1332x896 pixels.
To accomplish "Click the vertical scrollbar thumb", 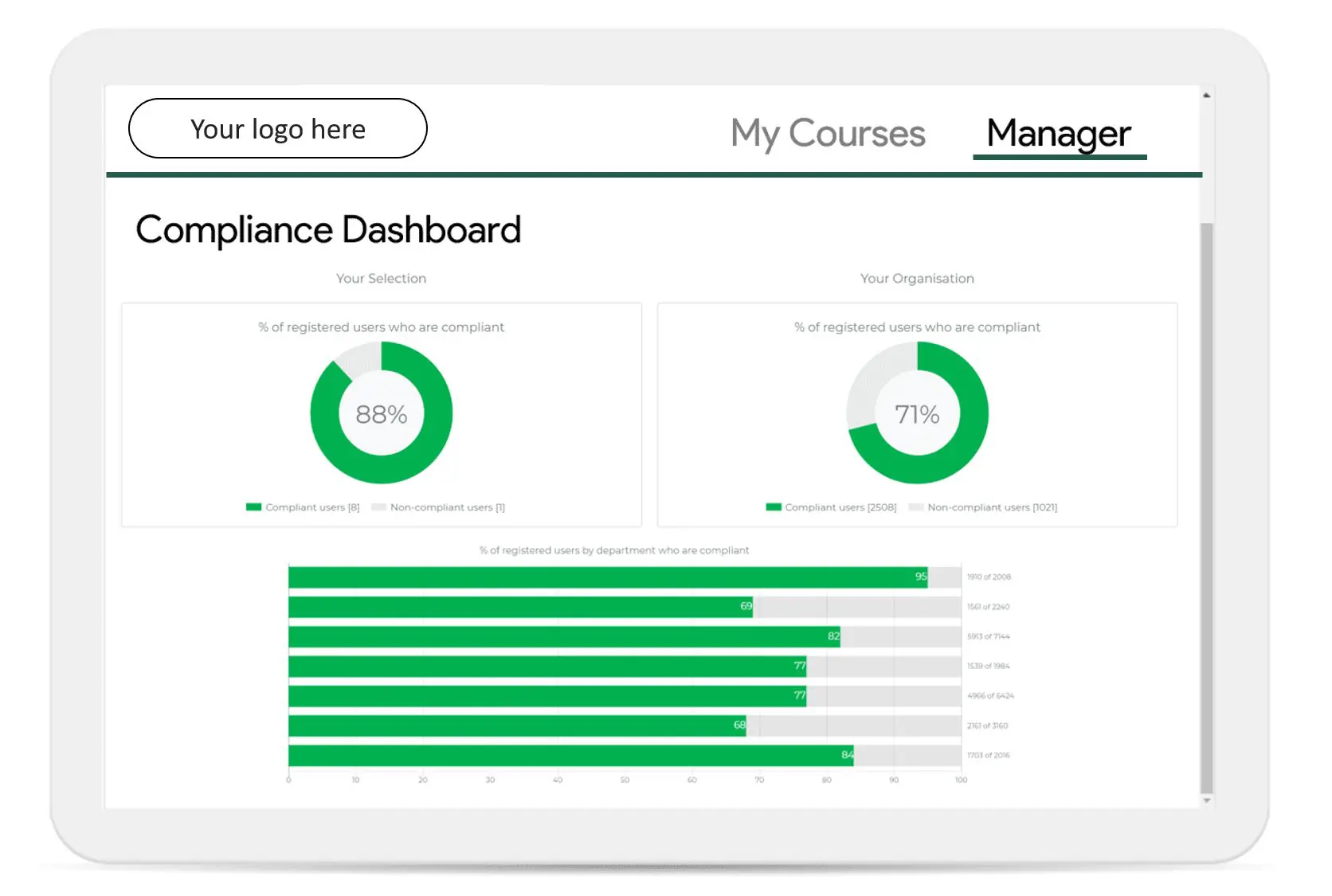I will [1207, 508].
